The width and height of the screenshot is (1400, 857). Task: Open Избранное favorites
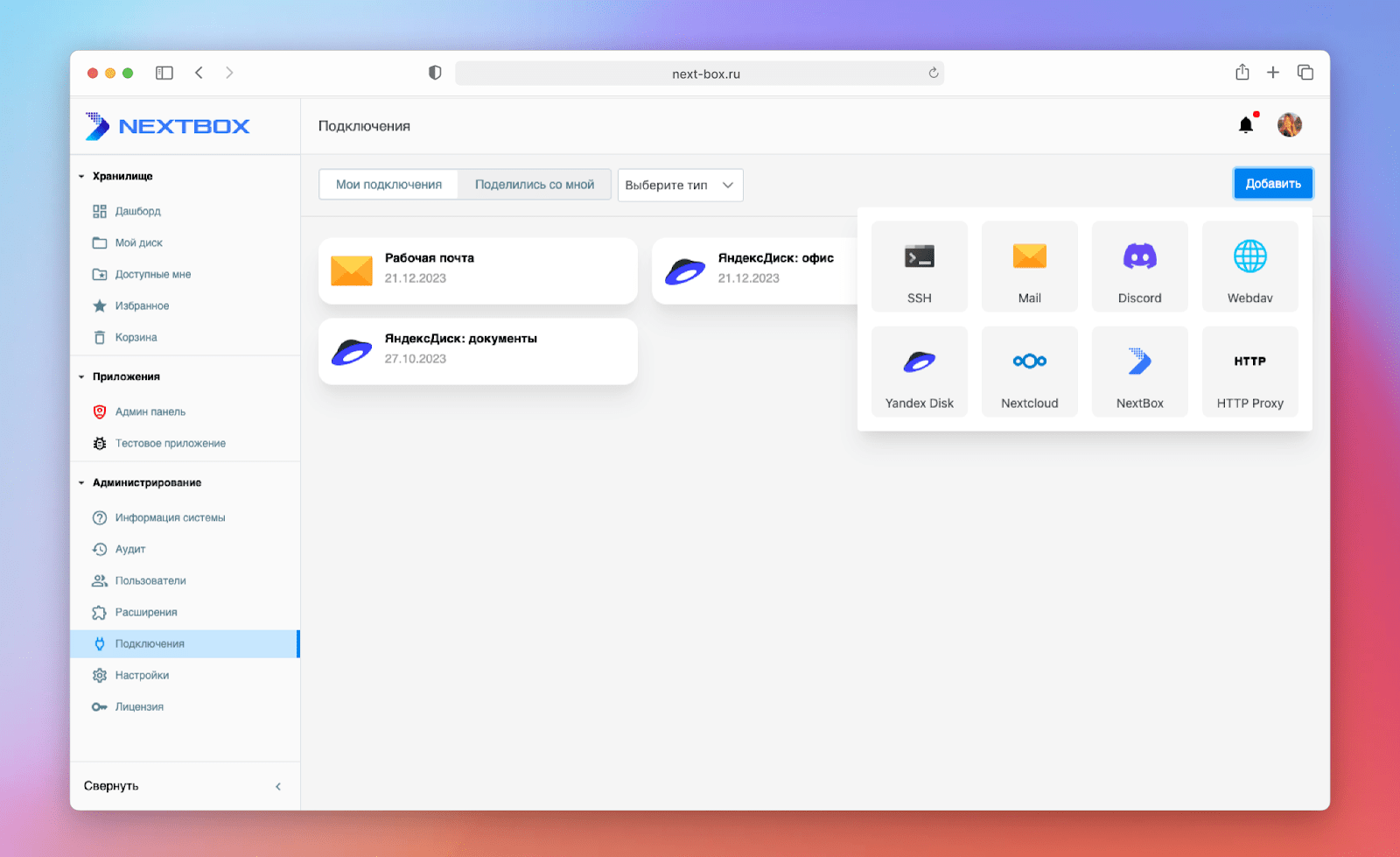click(x=185, y=306)
